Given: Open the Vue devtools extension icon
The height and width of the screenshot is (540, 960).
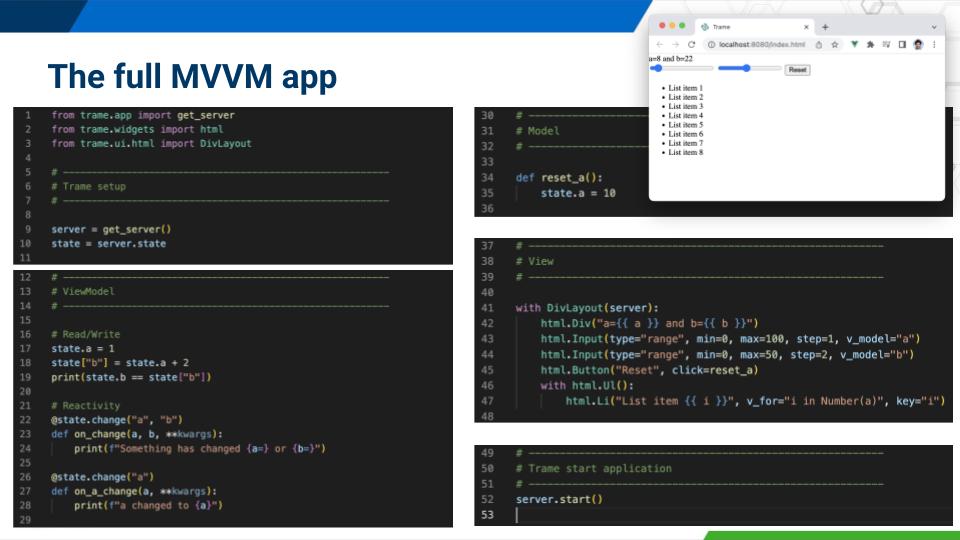Looking at the screenshot, I should click(854, 45).
